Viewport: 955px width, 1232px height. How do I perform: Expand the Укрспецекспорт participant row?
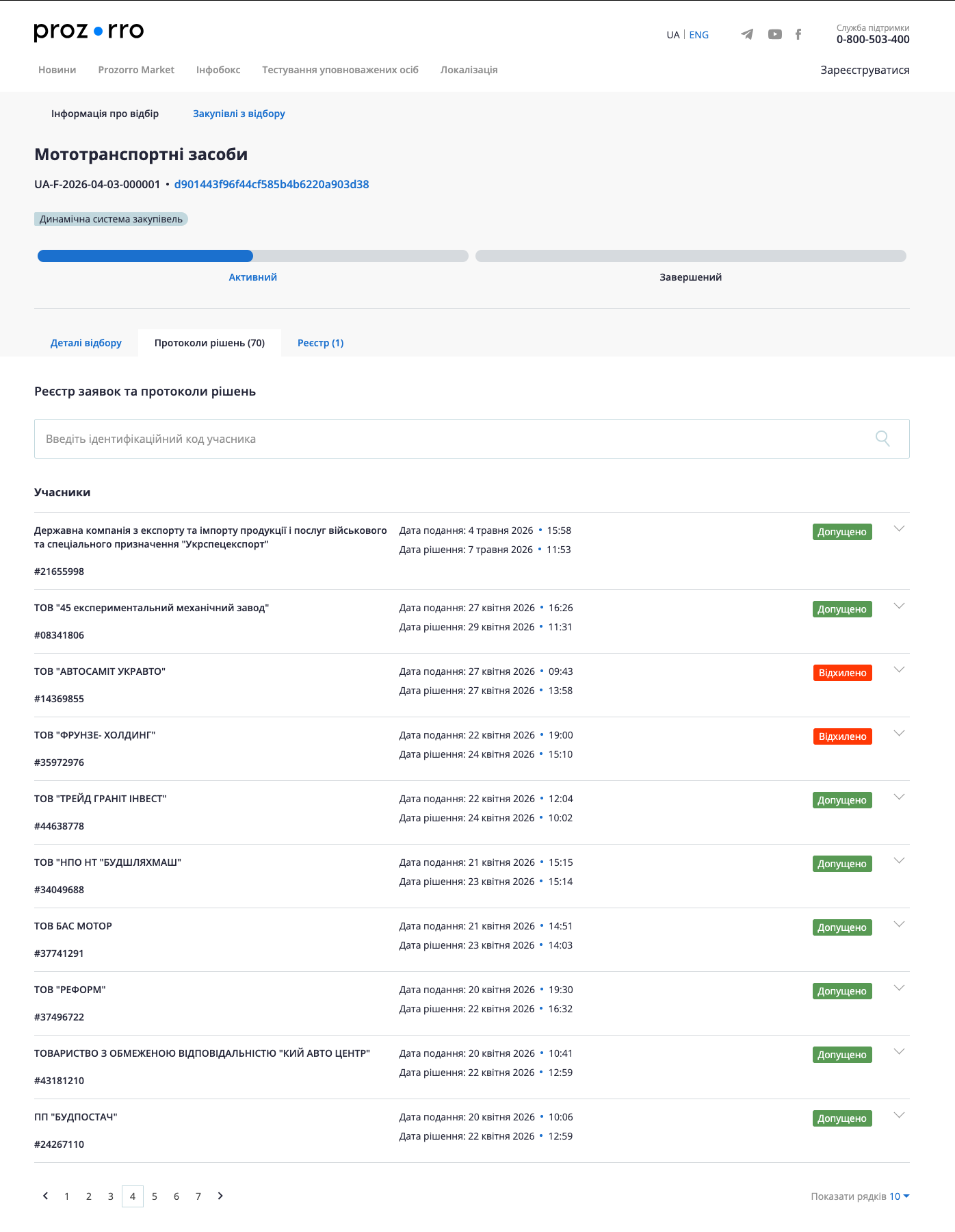[x=900, y=528]
